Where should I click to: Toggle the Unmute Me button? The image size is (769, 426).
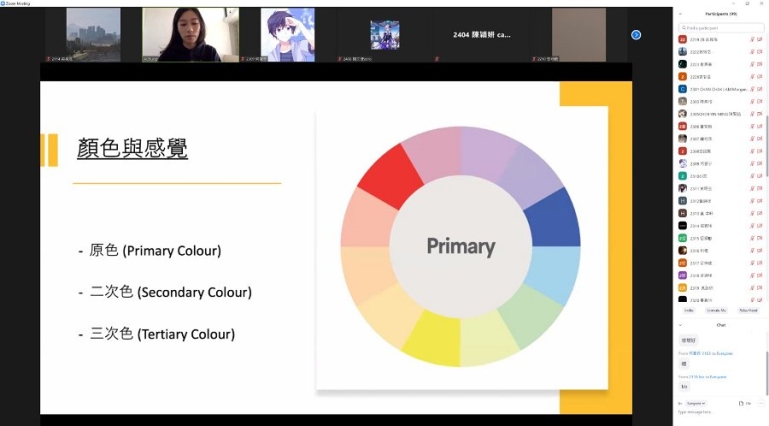tap(716, 310)
